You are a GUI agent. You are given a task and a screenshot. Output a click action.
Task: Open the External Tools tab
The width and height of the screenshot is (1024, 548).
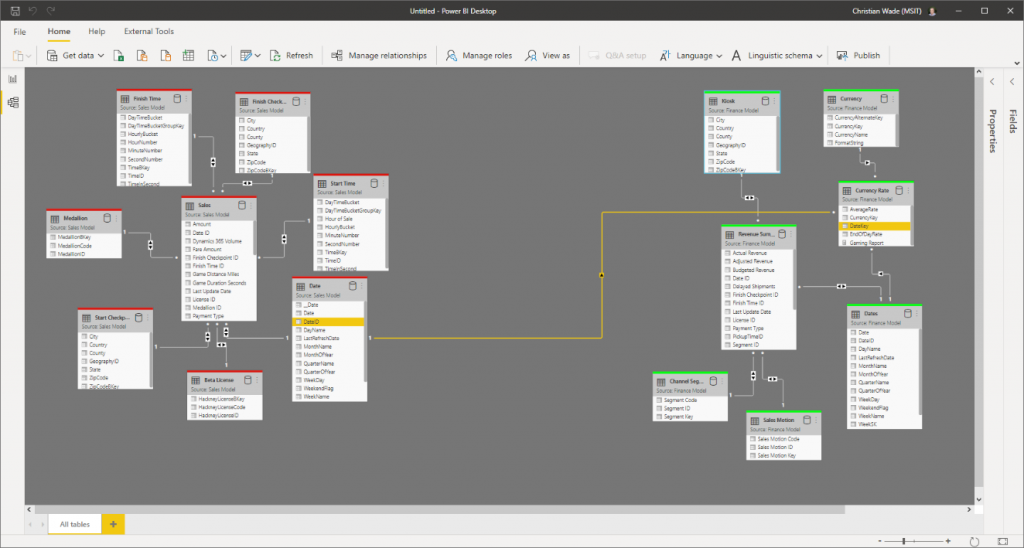coord(149,31)
